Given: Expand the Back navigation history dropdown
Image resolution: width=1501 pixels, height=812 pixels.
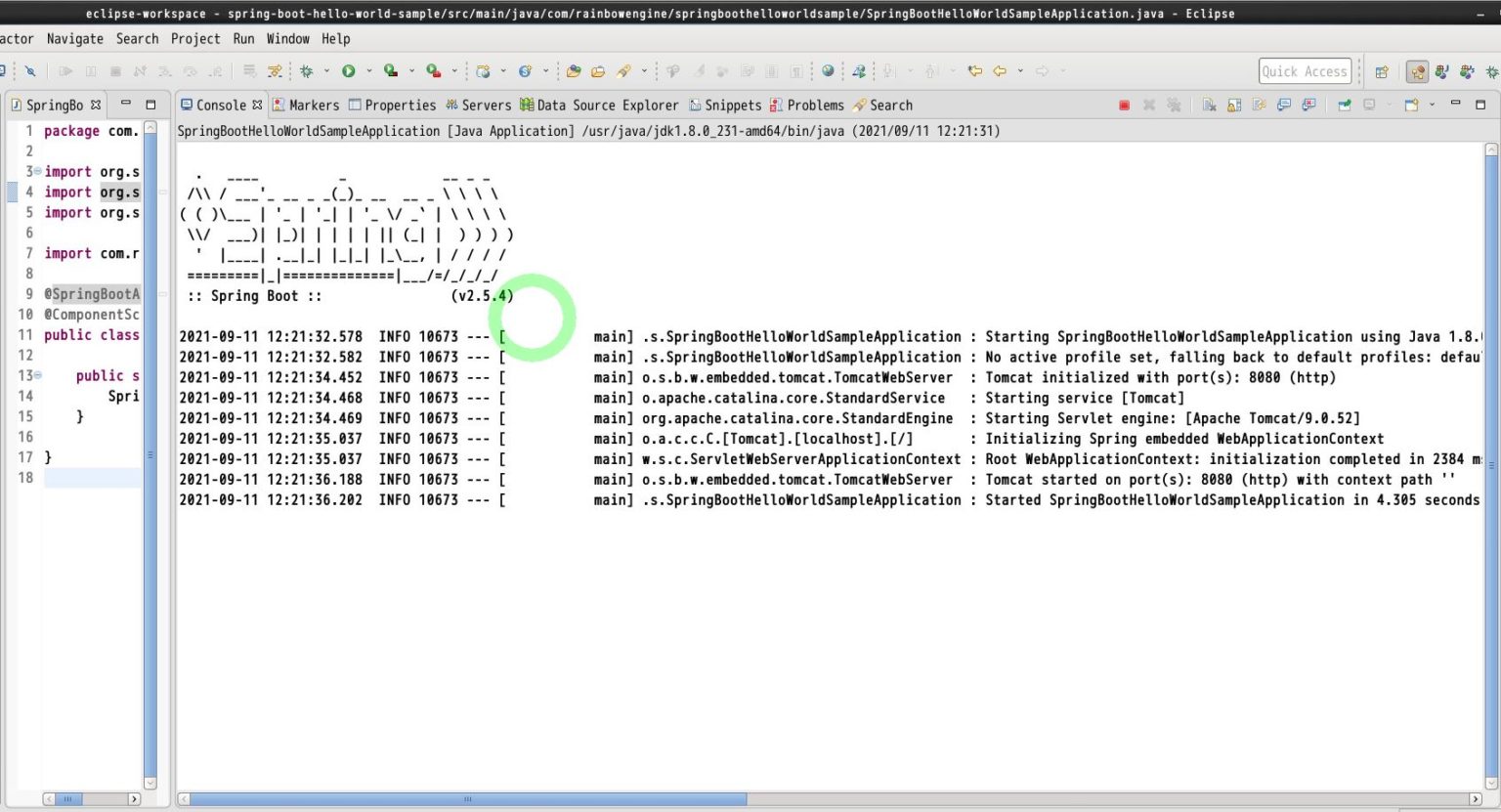Looking at the screenshot, I should pos(1020,70).
